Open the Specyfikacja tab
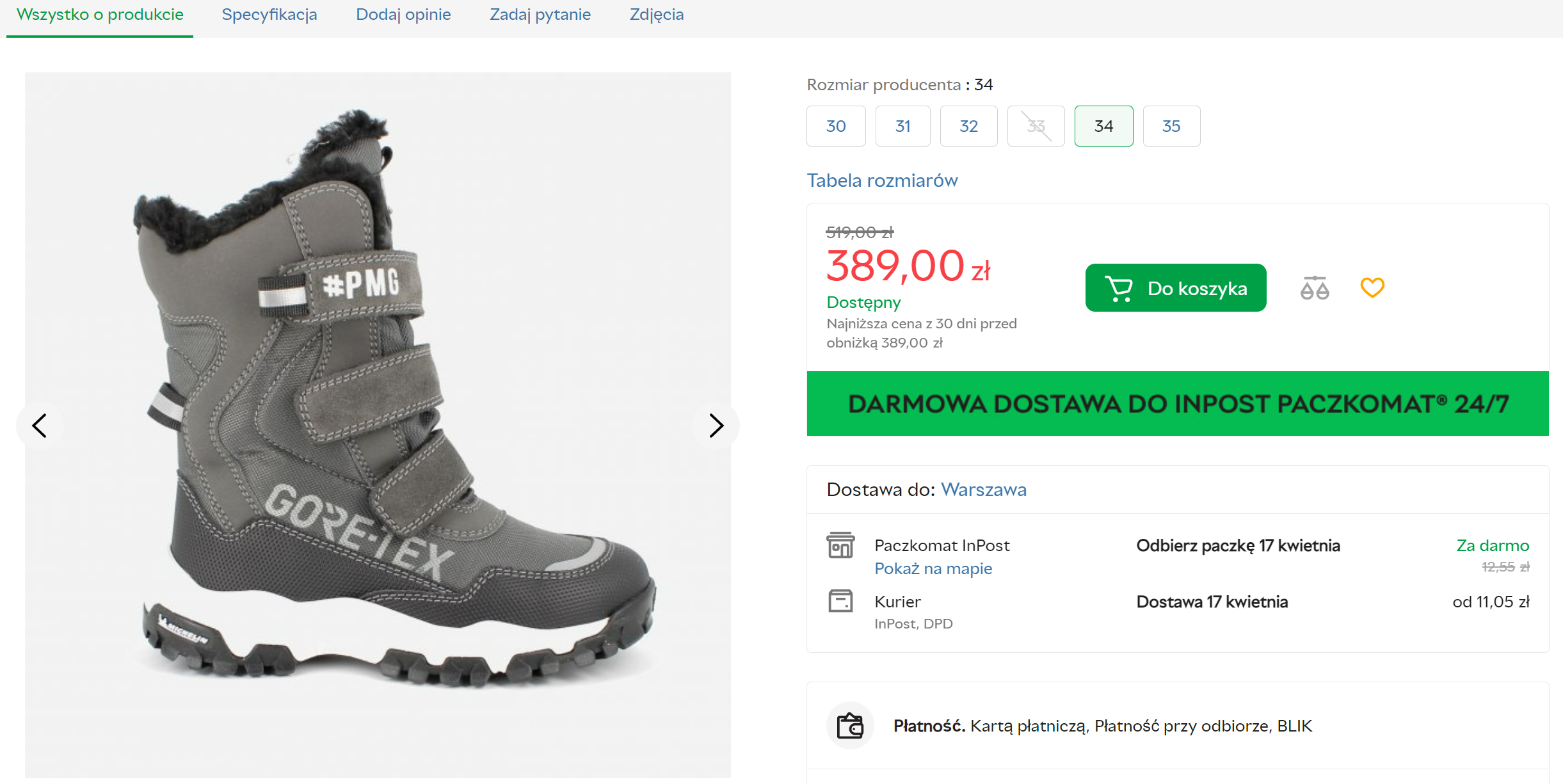Image resolution: width=1563 pixels, height=784 pixels. click(269, 15)
